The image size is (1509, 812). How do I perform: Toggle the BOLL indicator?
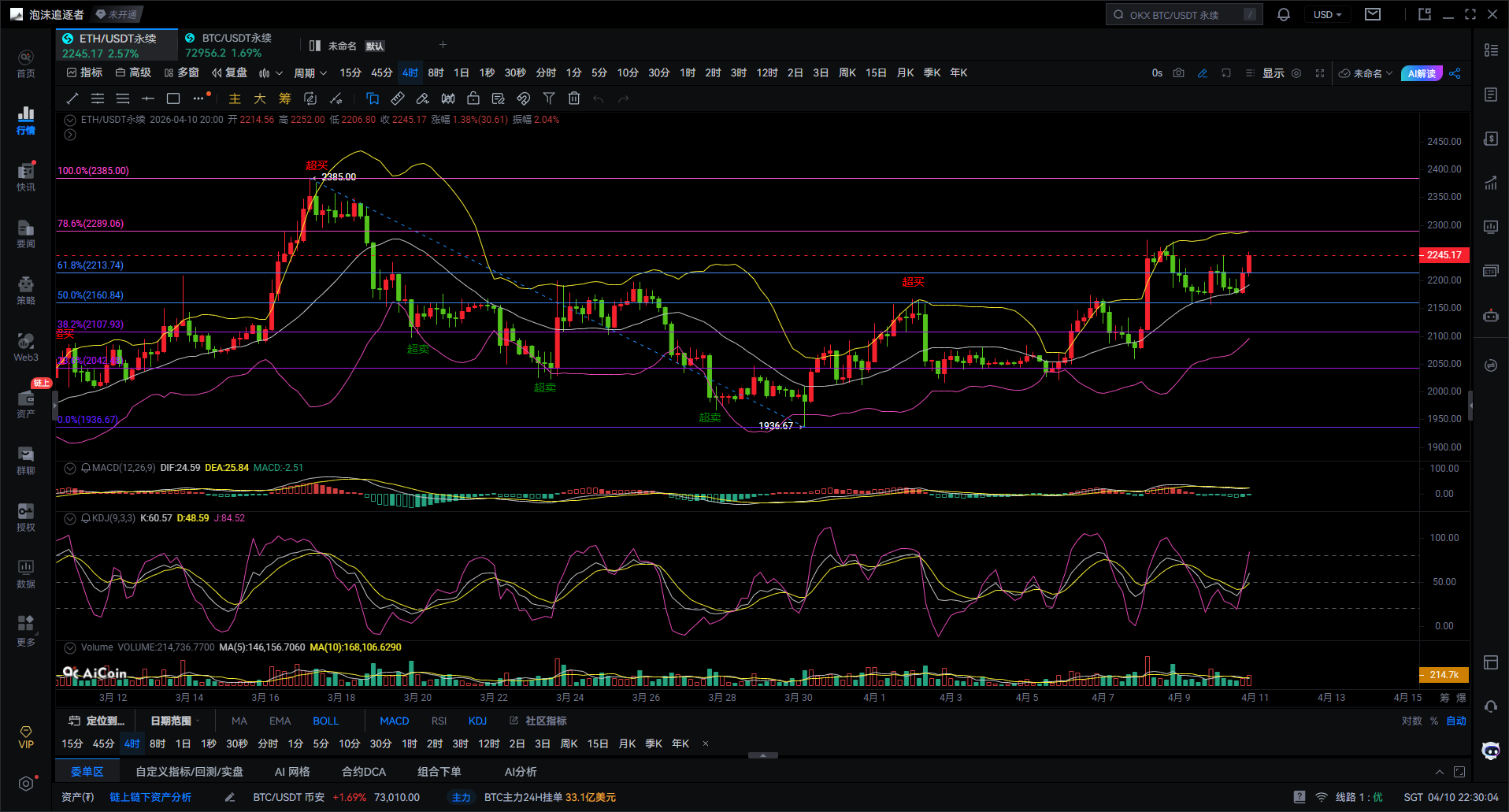click(325, 721)
